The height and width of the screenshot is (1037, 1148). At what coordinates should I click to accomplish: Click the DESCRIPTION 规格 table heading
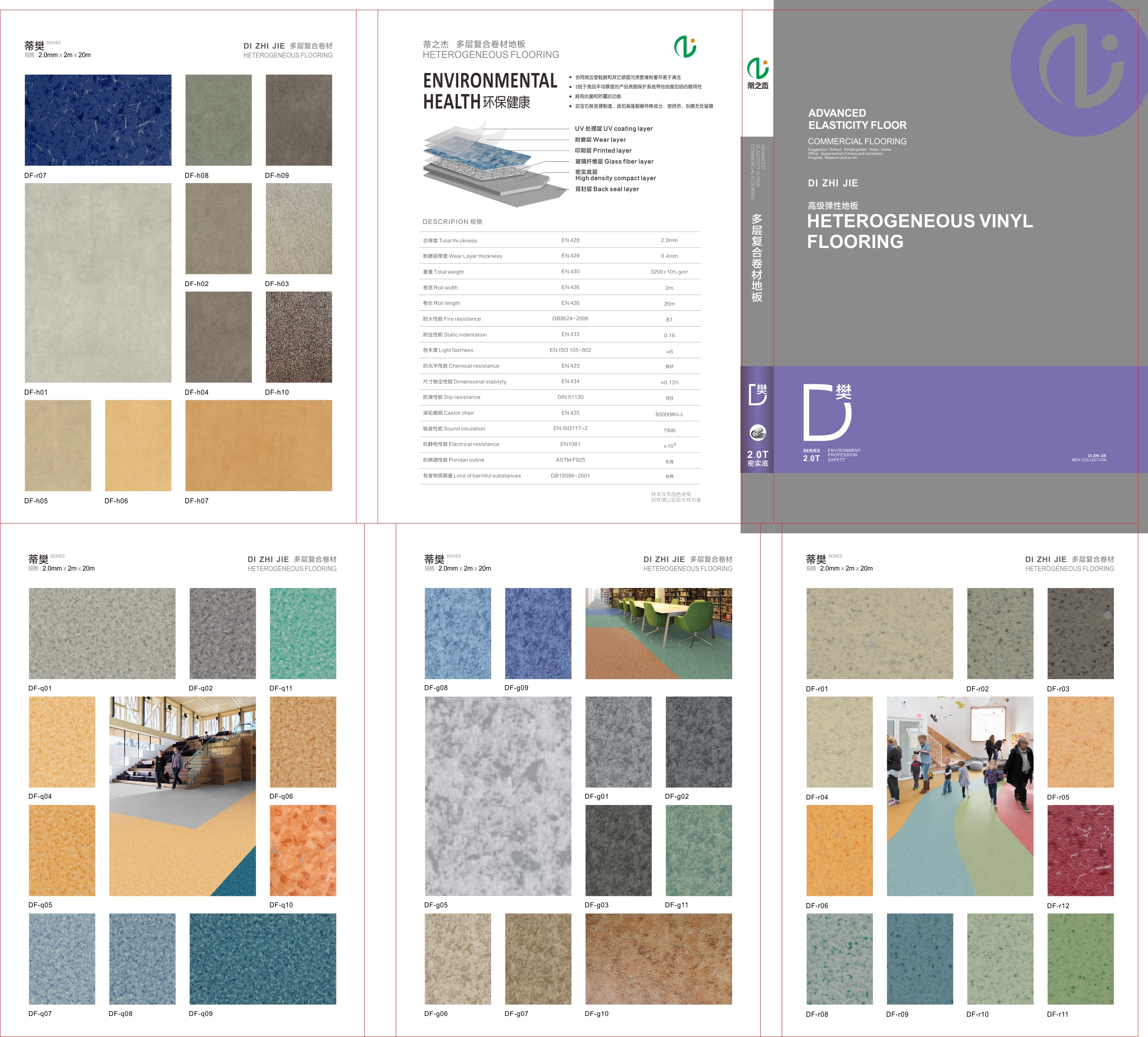pos(452,222)
